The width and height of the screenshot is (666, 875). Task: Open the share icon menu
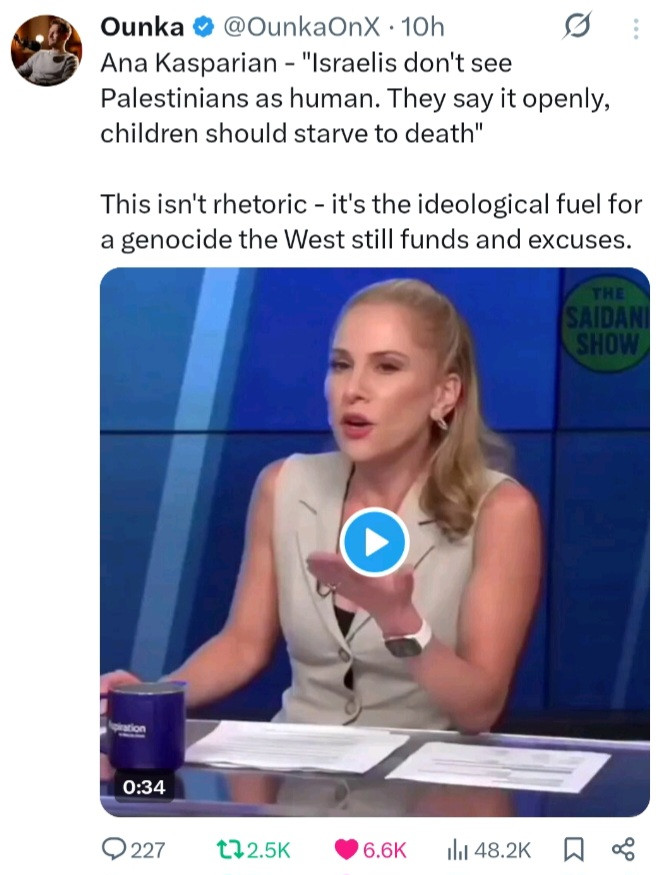(623, 849)
